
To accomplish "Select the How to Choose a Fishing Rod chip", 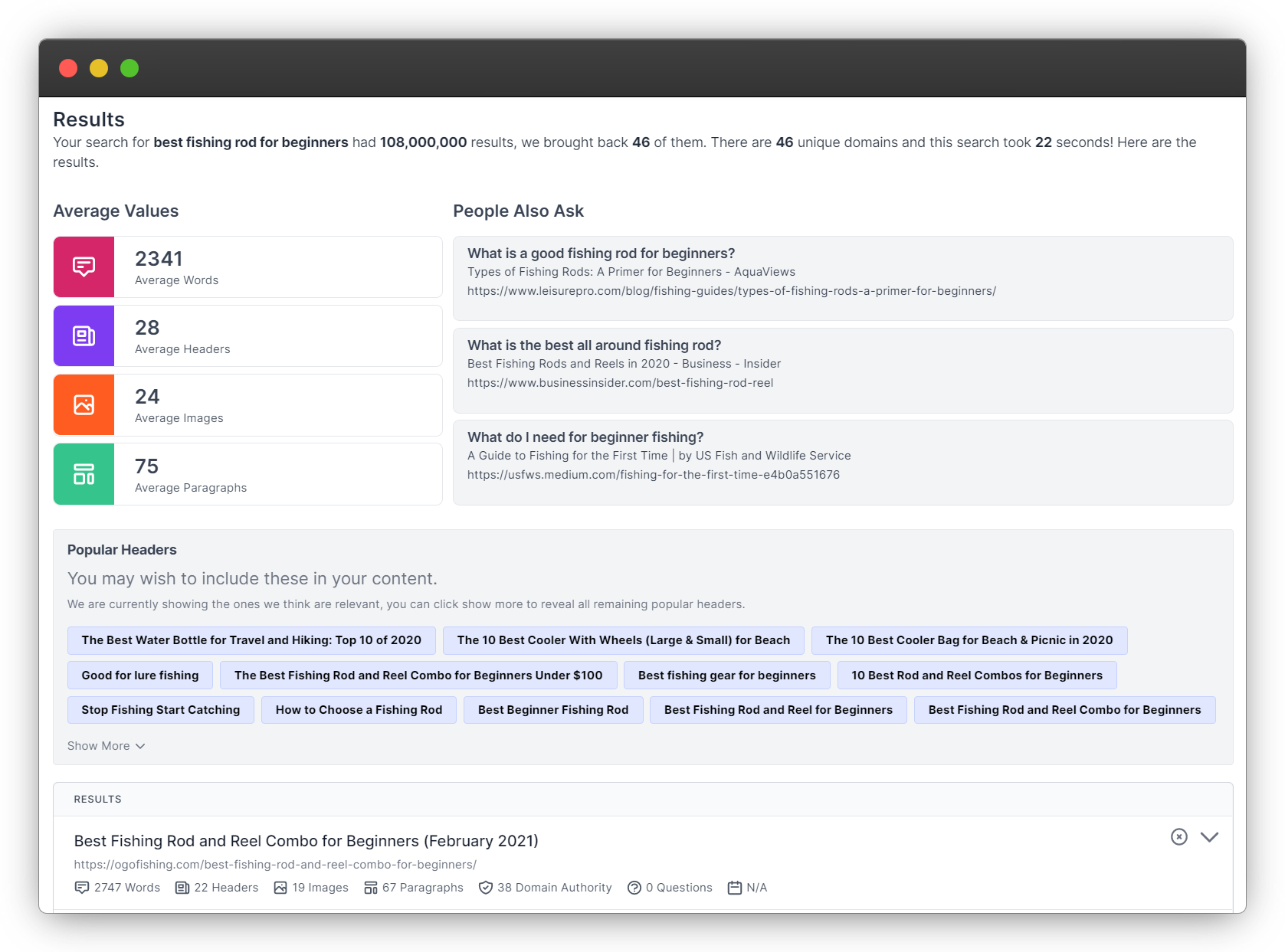I will (x=359, y=709).
